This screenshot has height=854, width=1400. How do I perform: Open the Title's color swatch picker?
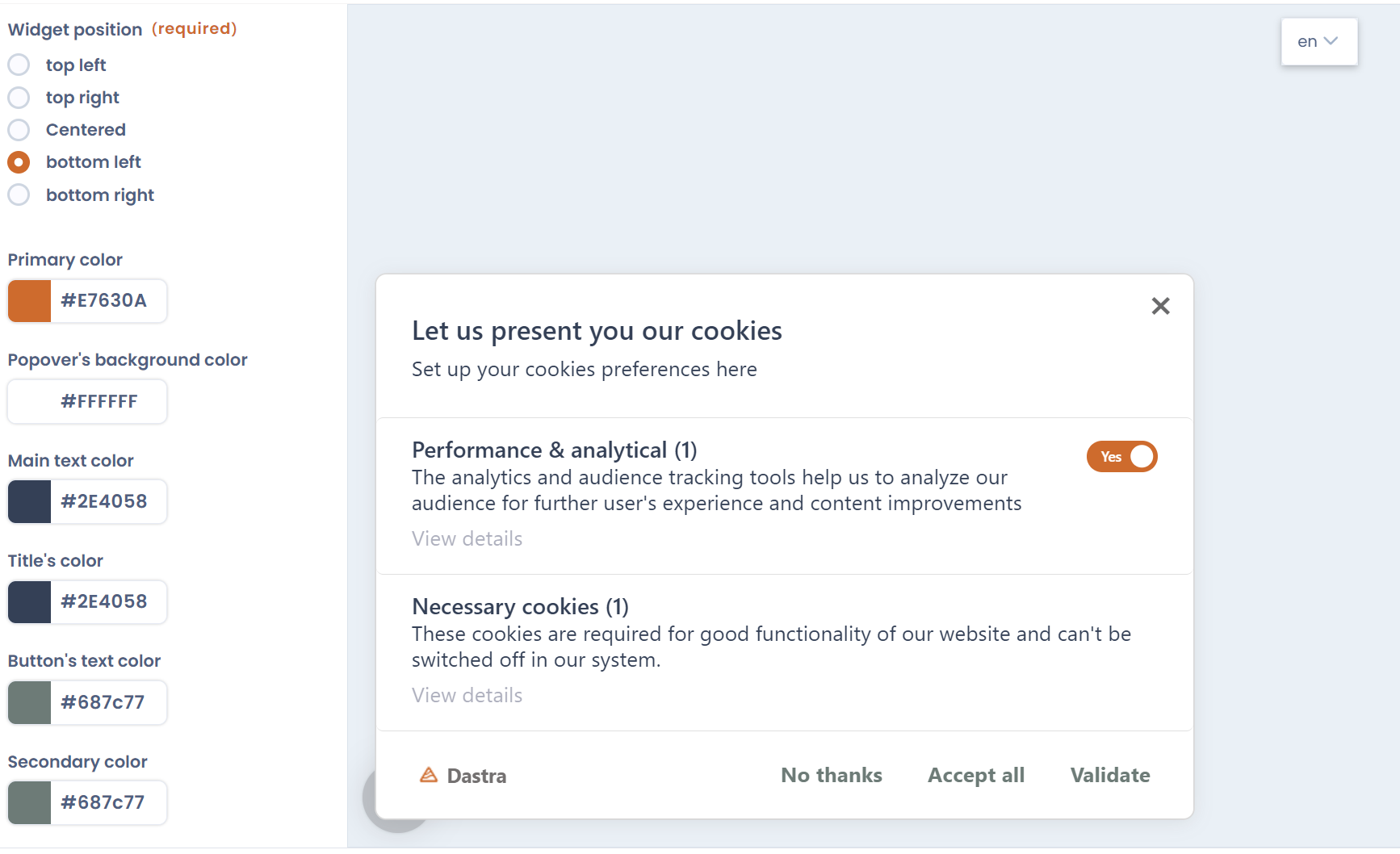(x=28, y=601)
